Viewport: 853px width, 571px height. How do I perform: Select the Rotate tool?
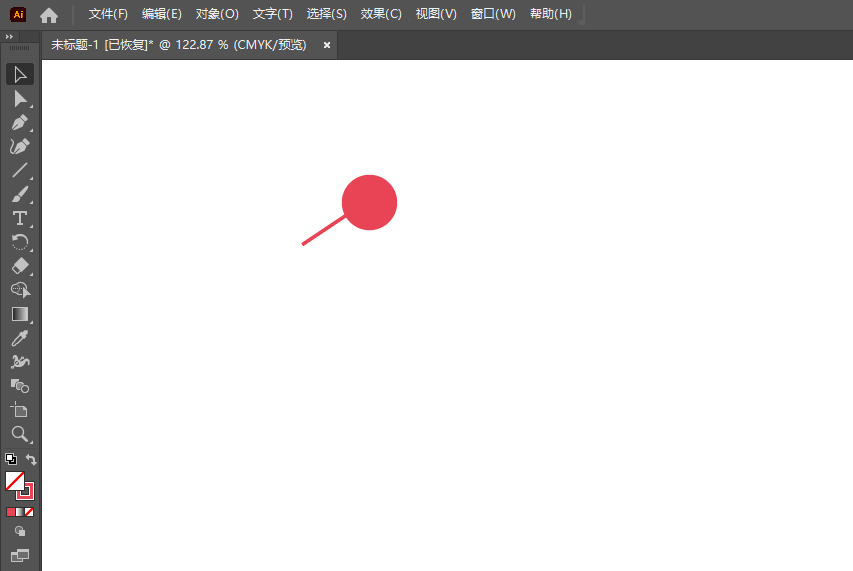tap(20, 242)
